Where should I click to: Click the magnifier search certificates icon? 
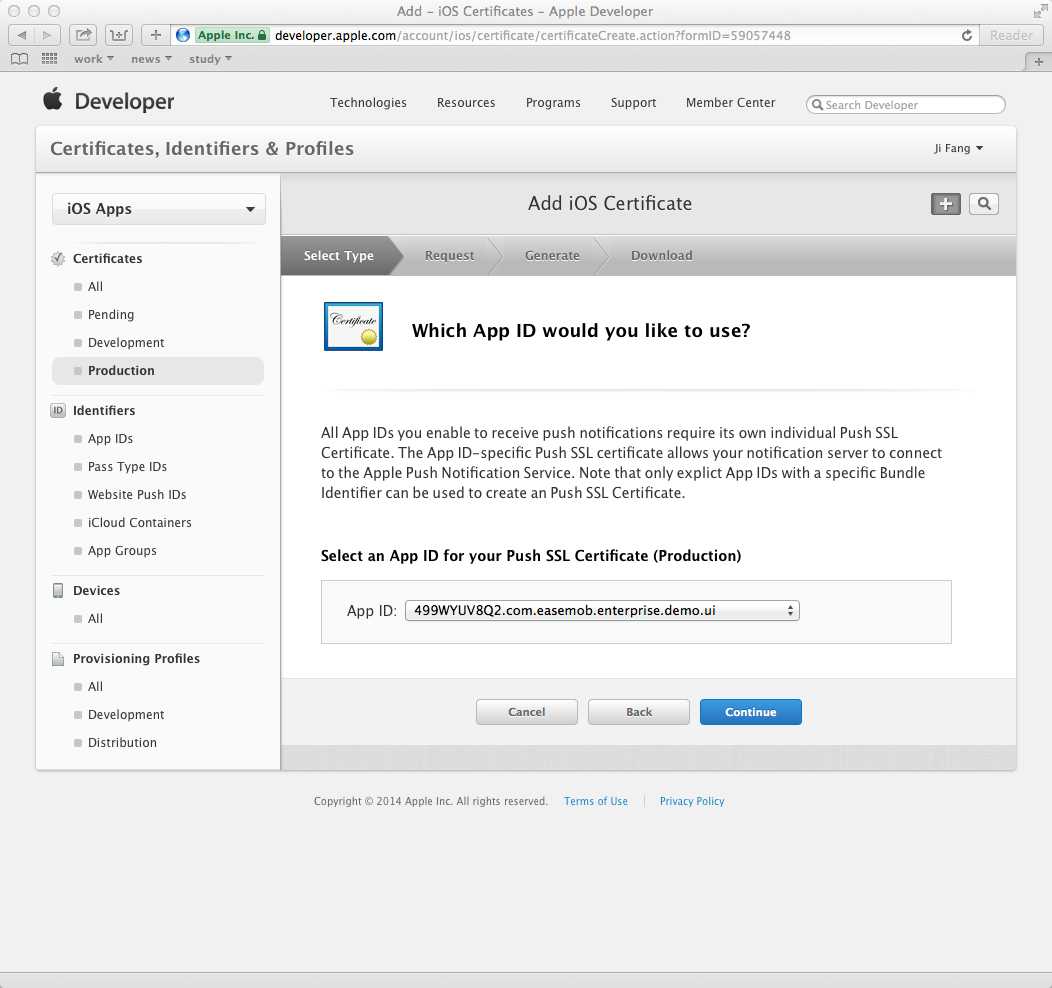point(984,204)
